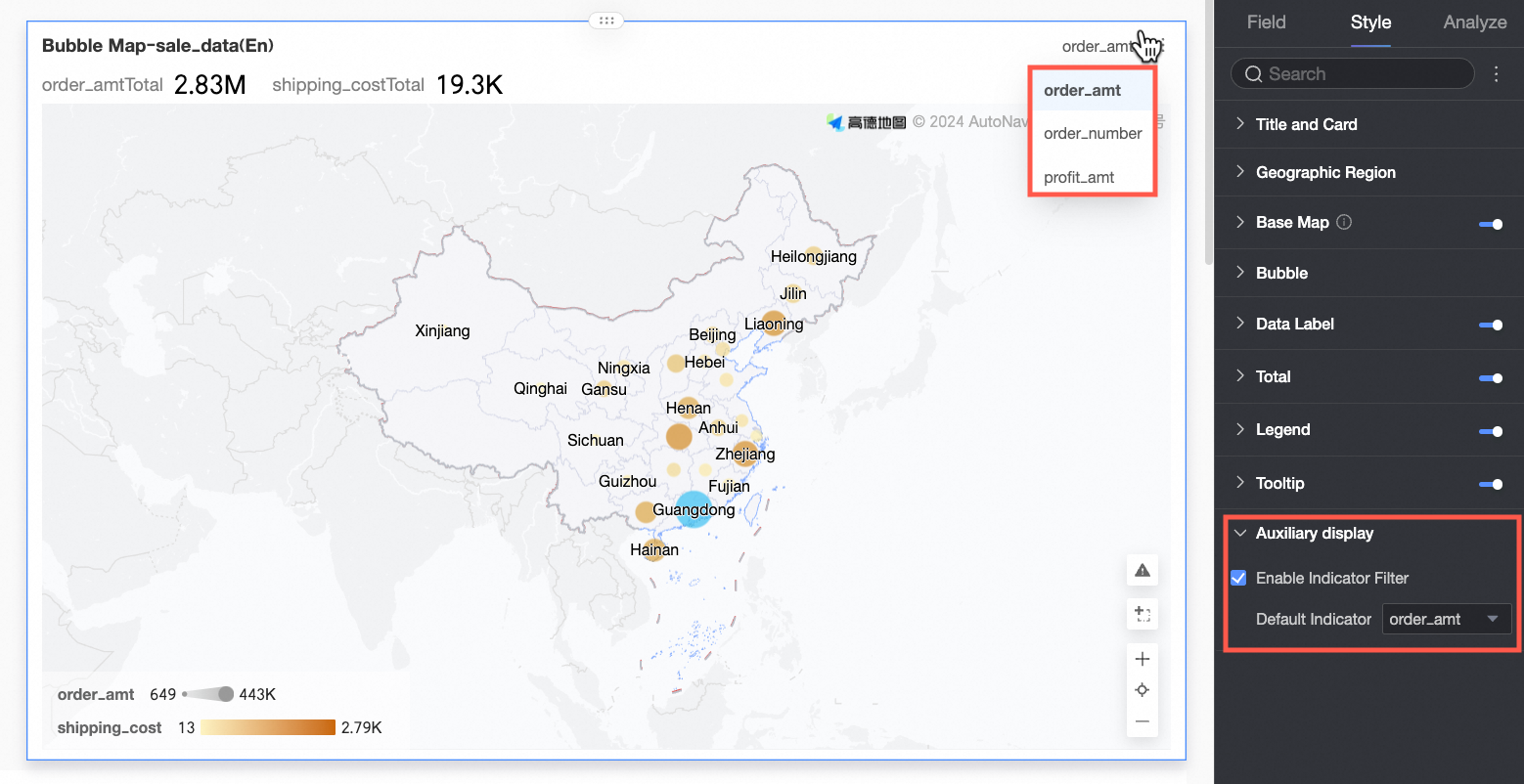Click the blue Guangdong bubble
Screen dimensions: 1524x784
pos(694,509)
